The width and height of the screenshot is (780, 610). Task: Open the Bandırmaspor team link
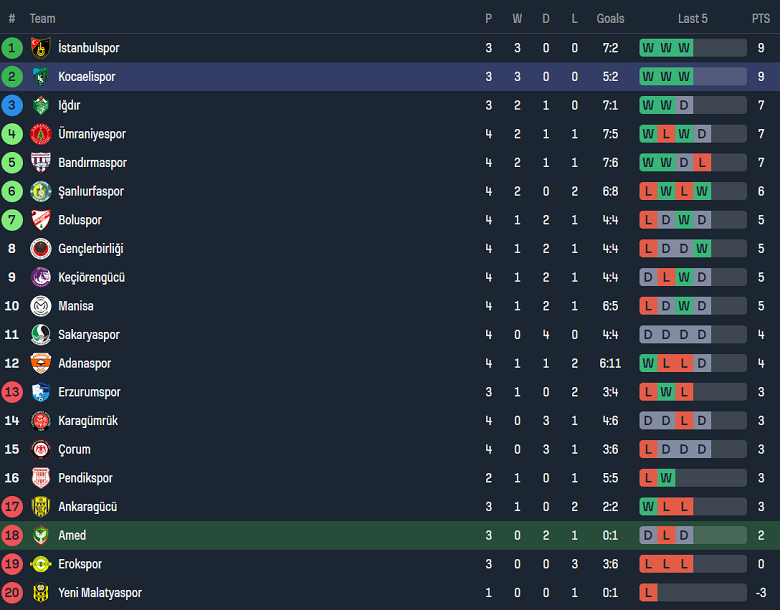pos(92,163)
